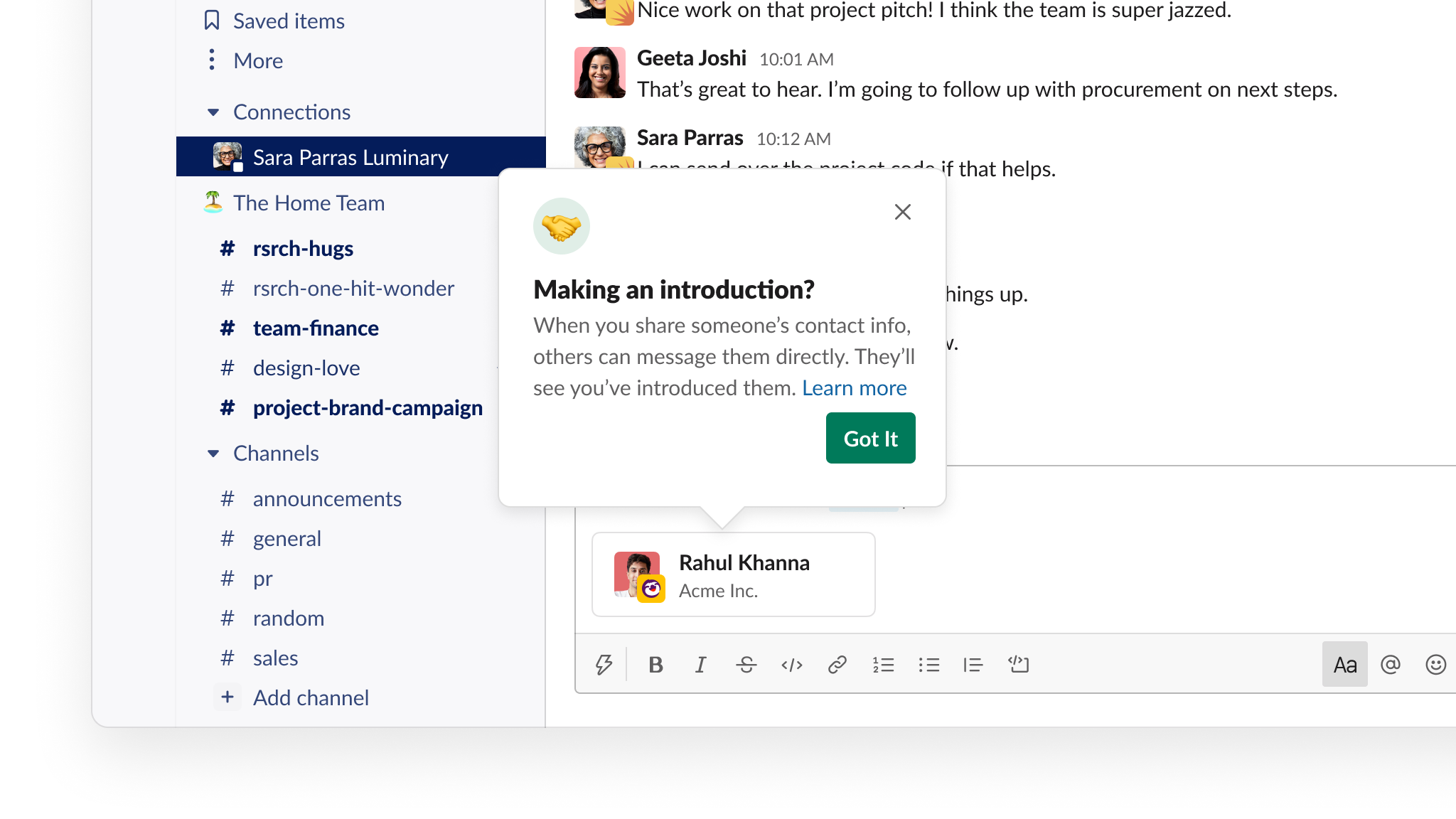
Task: Toggle the Aa formatting toolbar
Action: (x=1345, y=665)
